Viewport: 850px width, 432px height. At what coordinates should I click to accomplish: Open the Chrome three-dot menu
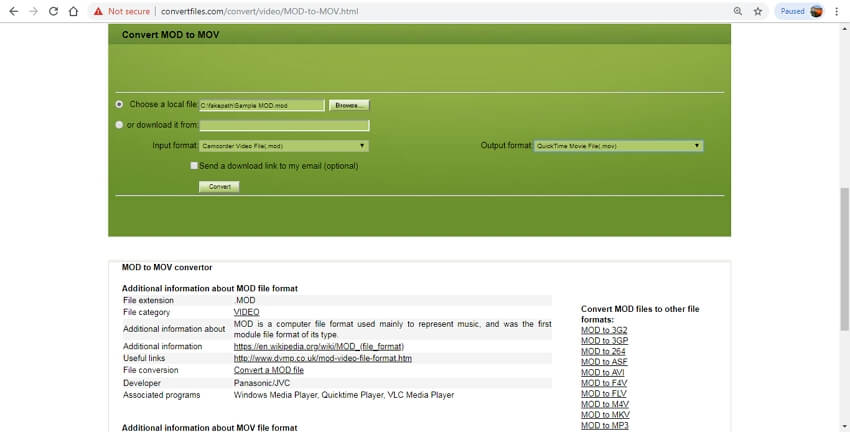click(836, 11)
